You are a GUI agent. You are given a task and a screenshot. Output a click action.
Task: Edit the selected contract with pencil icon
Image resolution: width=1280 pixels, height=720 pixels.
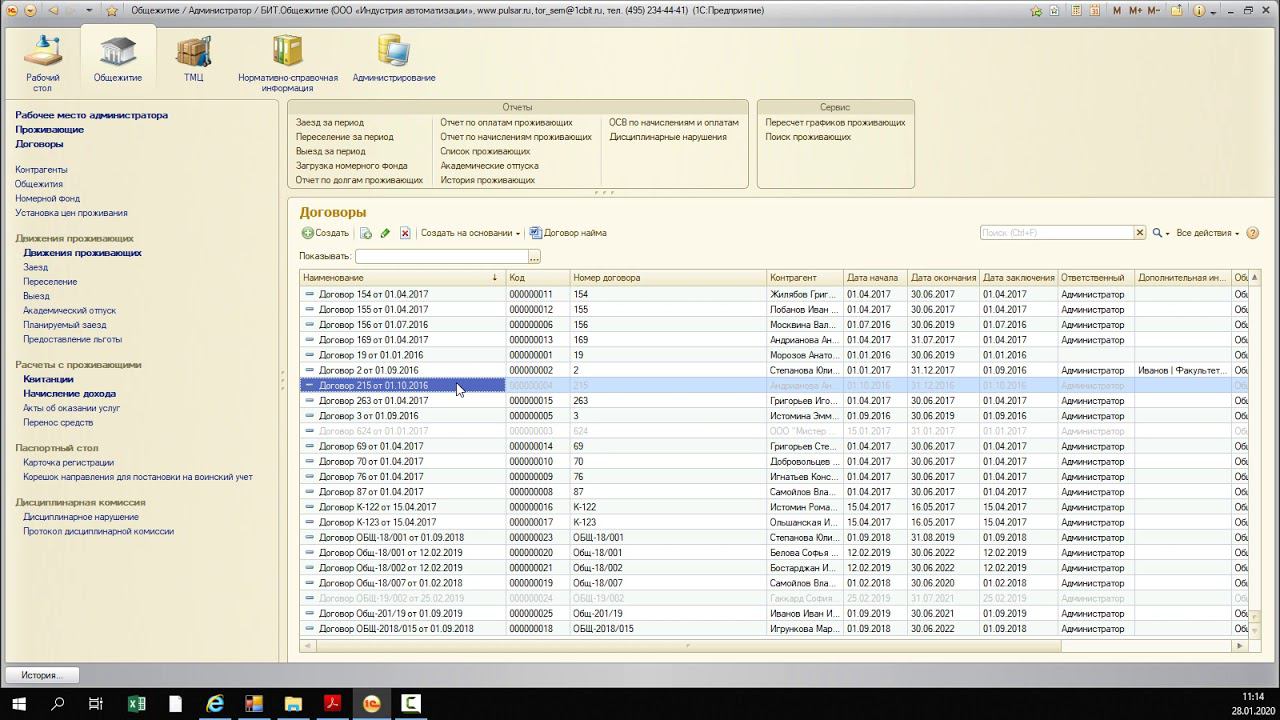(x=385, y=233)
